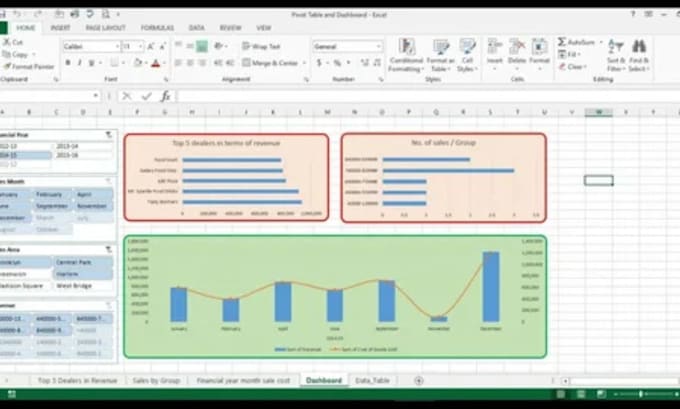Viewport: 680px width, 409px height.
Task: Clear filter on Sales Area slicer
Action: coord(108,249)
